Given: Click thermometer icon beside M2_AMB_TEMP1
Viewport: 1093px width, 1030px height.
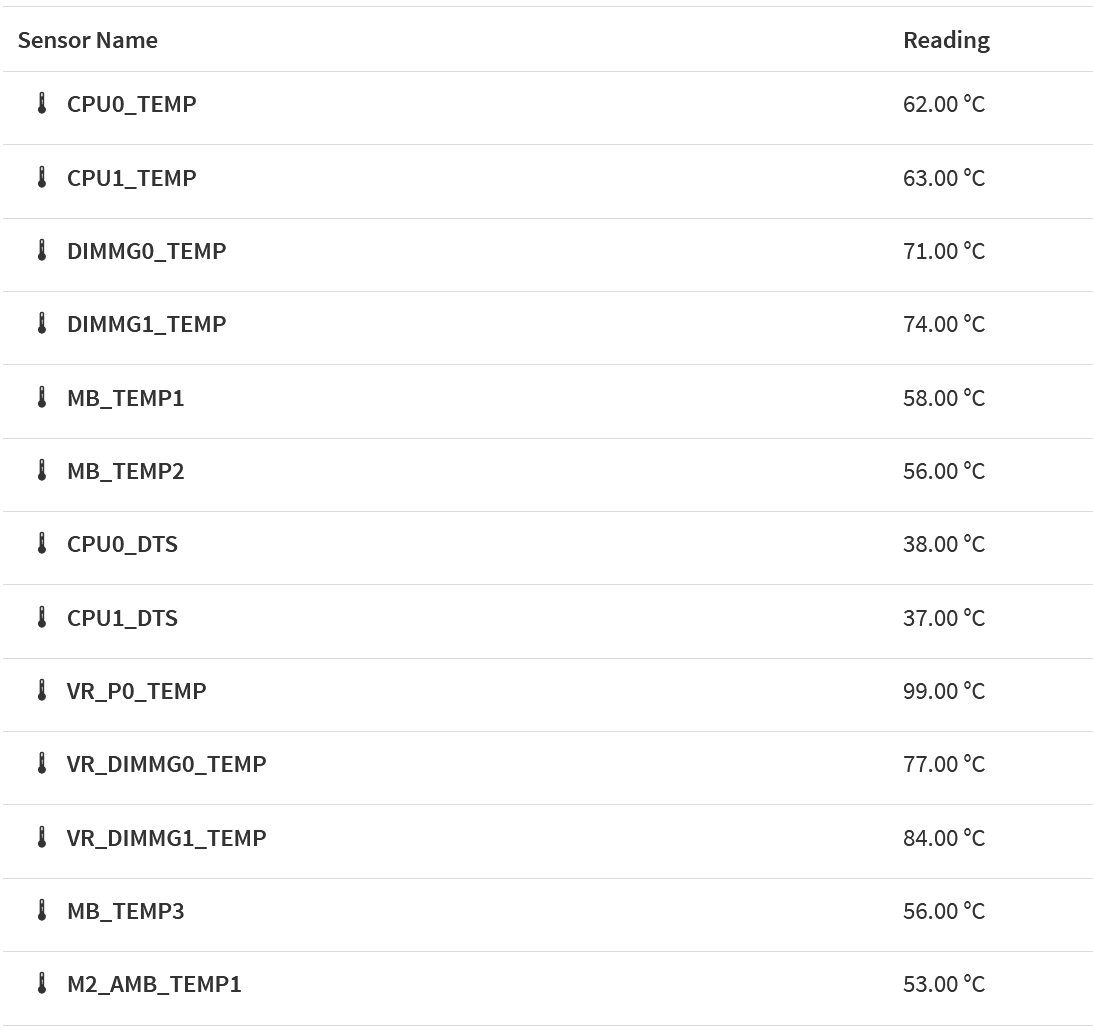Looking at the screenshot, I should 42,984.
